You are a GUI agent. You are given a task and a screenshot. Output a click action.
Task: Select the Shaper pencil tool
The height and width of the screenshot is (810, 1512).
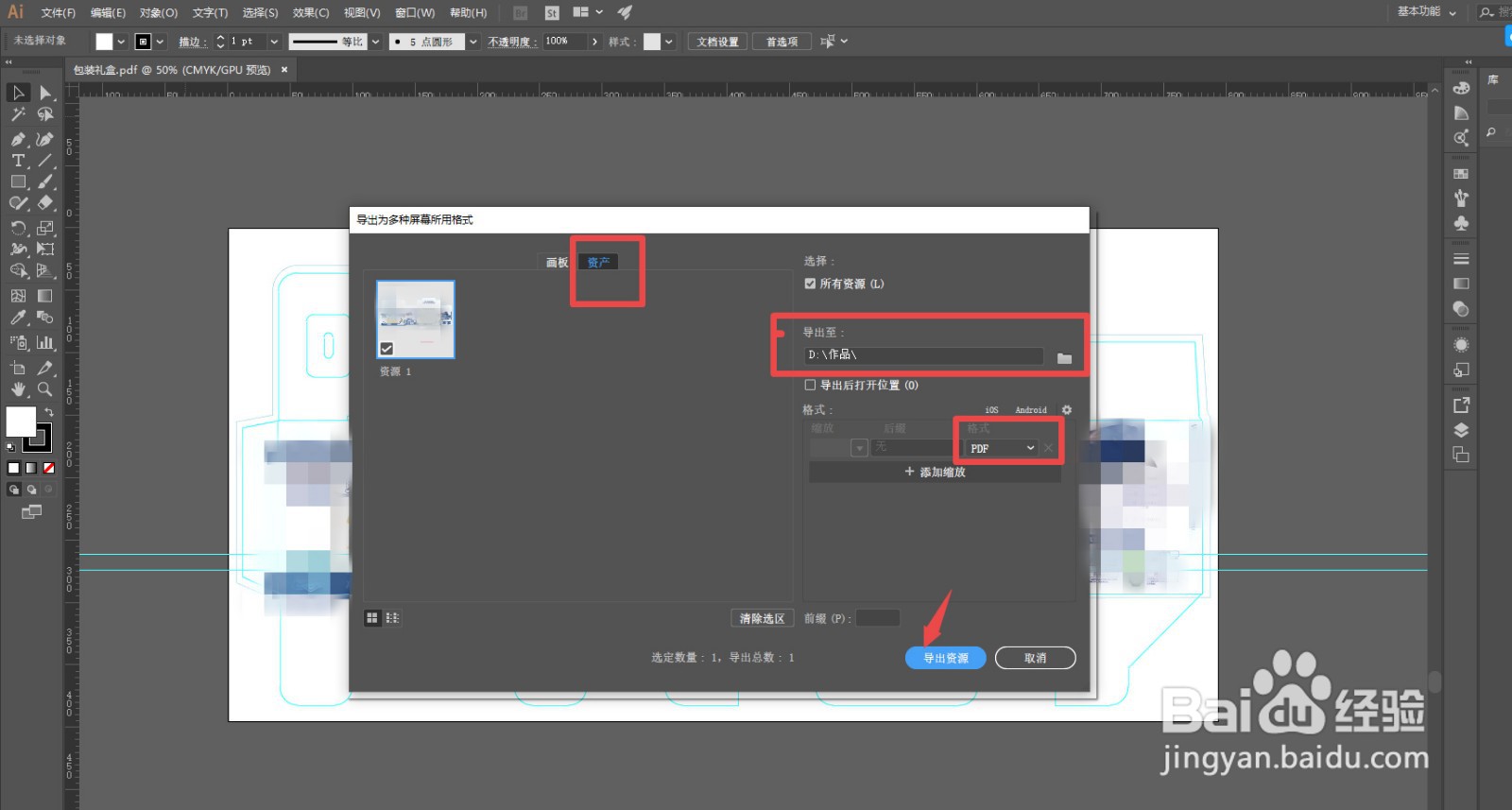[18, 202]
